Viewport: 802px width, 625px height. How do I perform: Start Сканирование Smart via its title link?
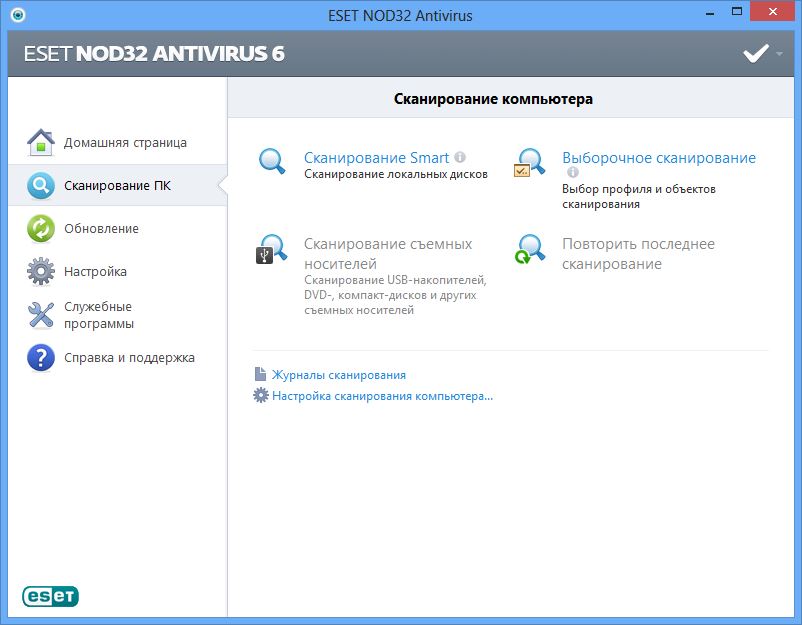coord(376,158)
